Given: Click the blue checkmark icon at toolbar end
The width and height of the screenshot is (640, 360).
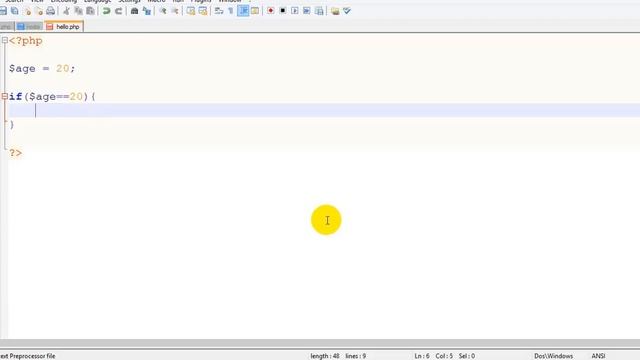Looking at the screenshot, I should pyautogui.click(x=347, y=11).
